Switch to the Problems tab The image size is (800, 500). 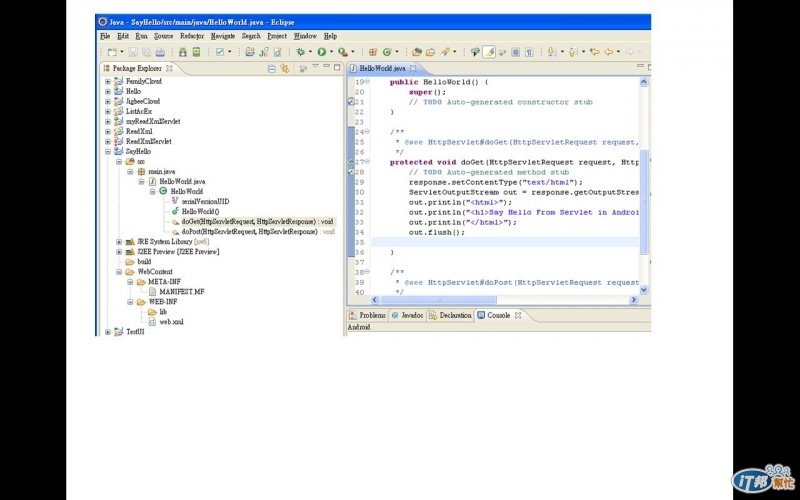click(371, 315)
